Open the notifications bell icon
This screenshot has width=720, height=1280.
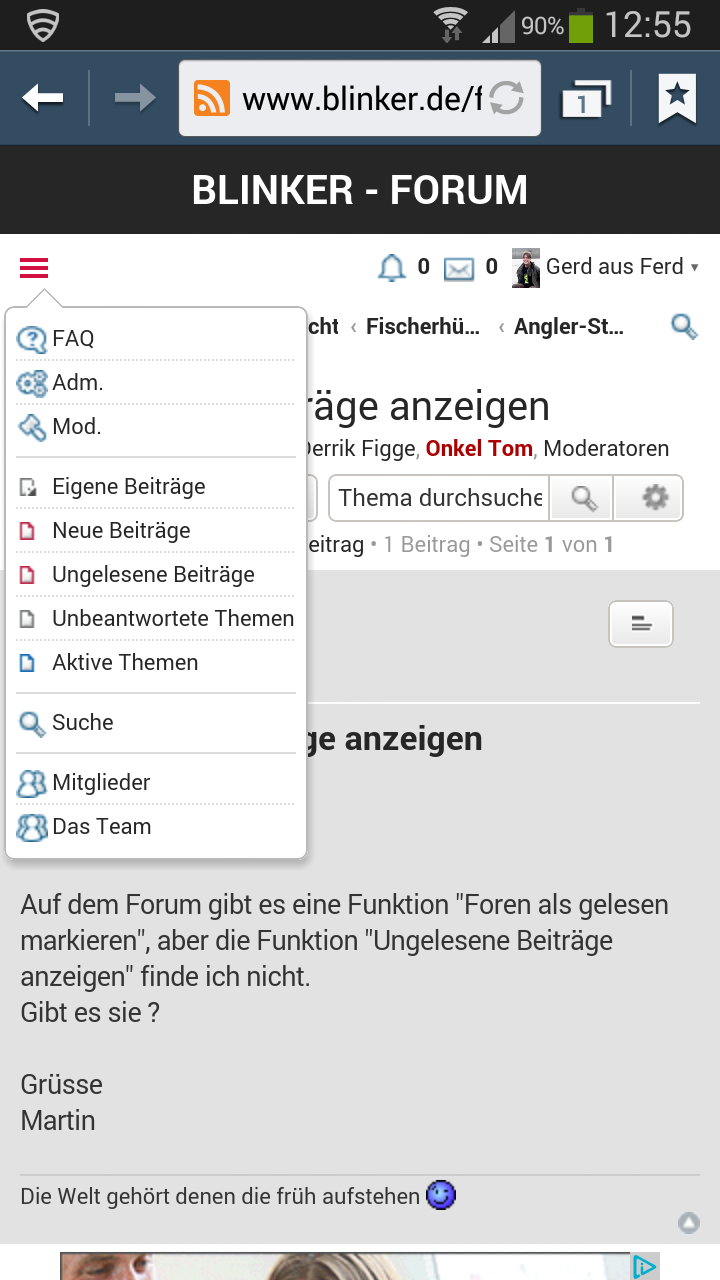[391, 268]
